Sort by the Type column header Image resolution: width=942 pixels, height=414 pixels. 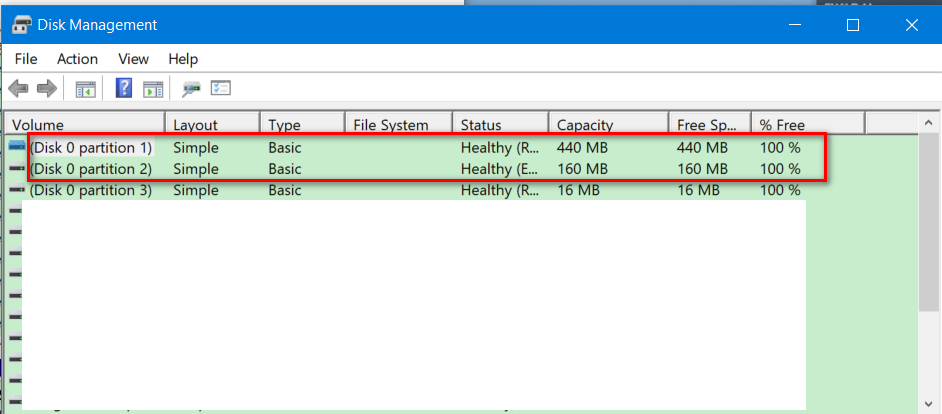click(x=303, y=123)
